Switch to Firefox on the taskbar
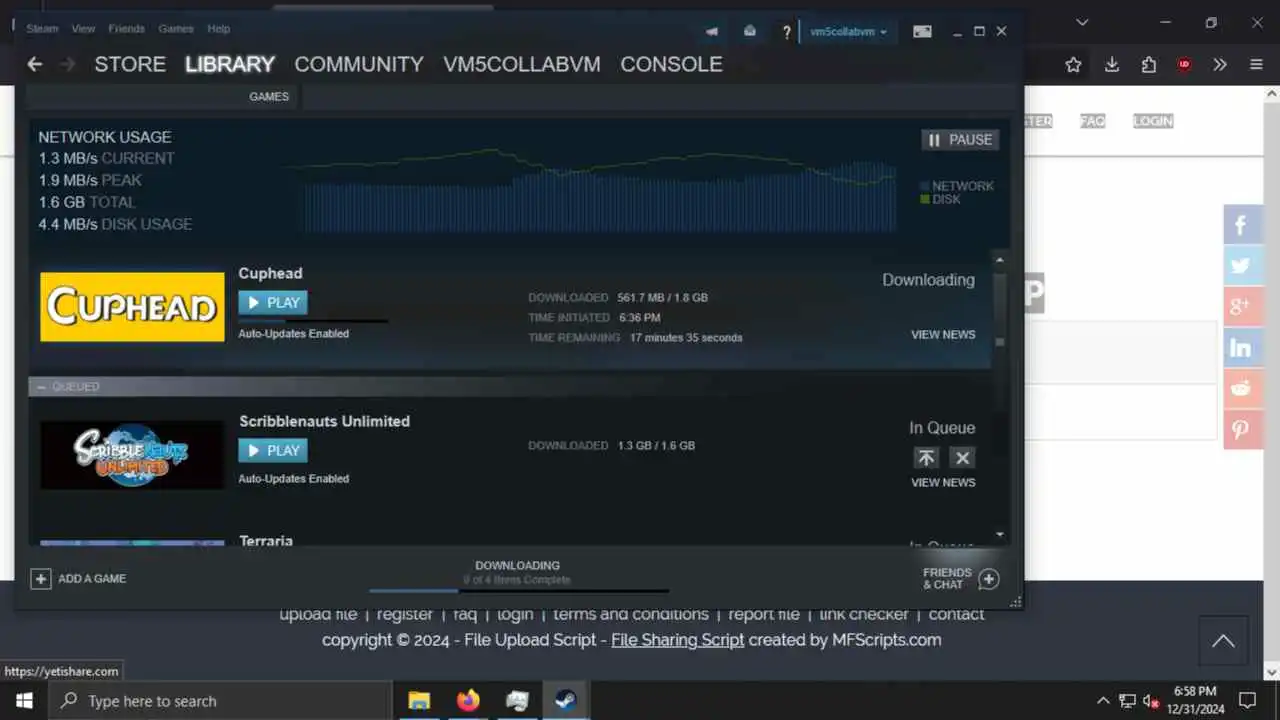The height and width of the screenshot is (720, 1280). [468, 701]
